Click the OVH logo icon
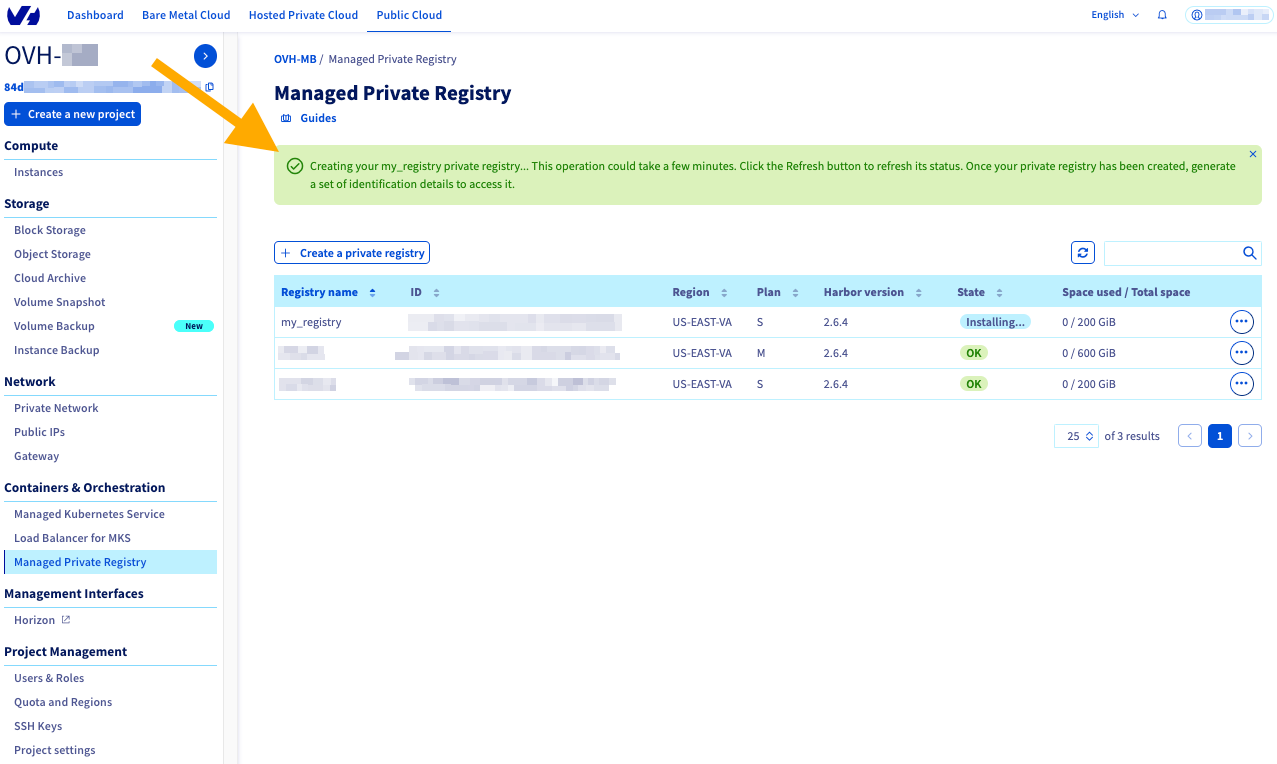Image resolution: width=1277 pixels, height=764 pixels. pos(24,15)
